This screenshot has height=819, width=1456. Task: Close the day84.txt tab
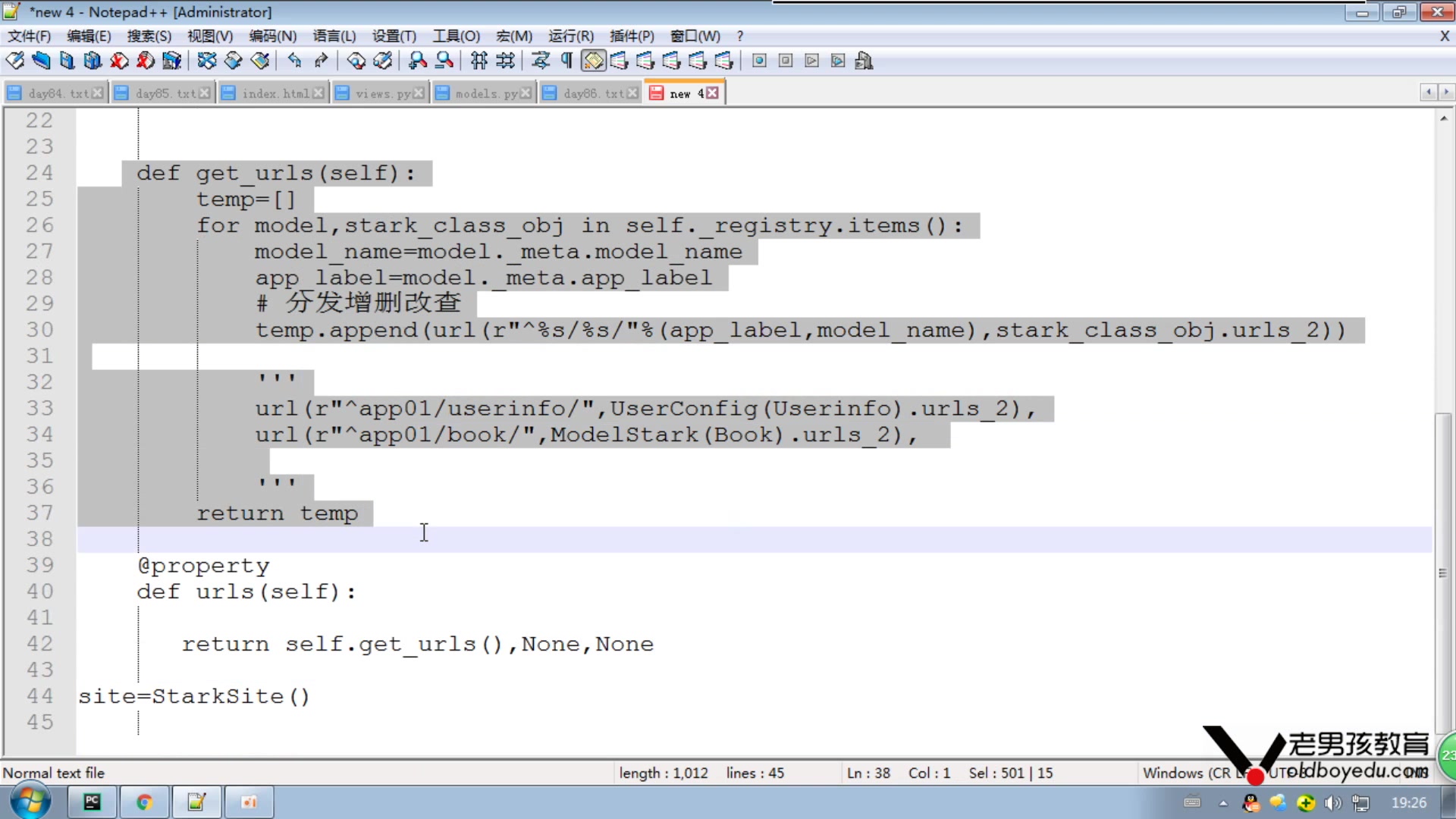99,92
